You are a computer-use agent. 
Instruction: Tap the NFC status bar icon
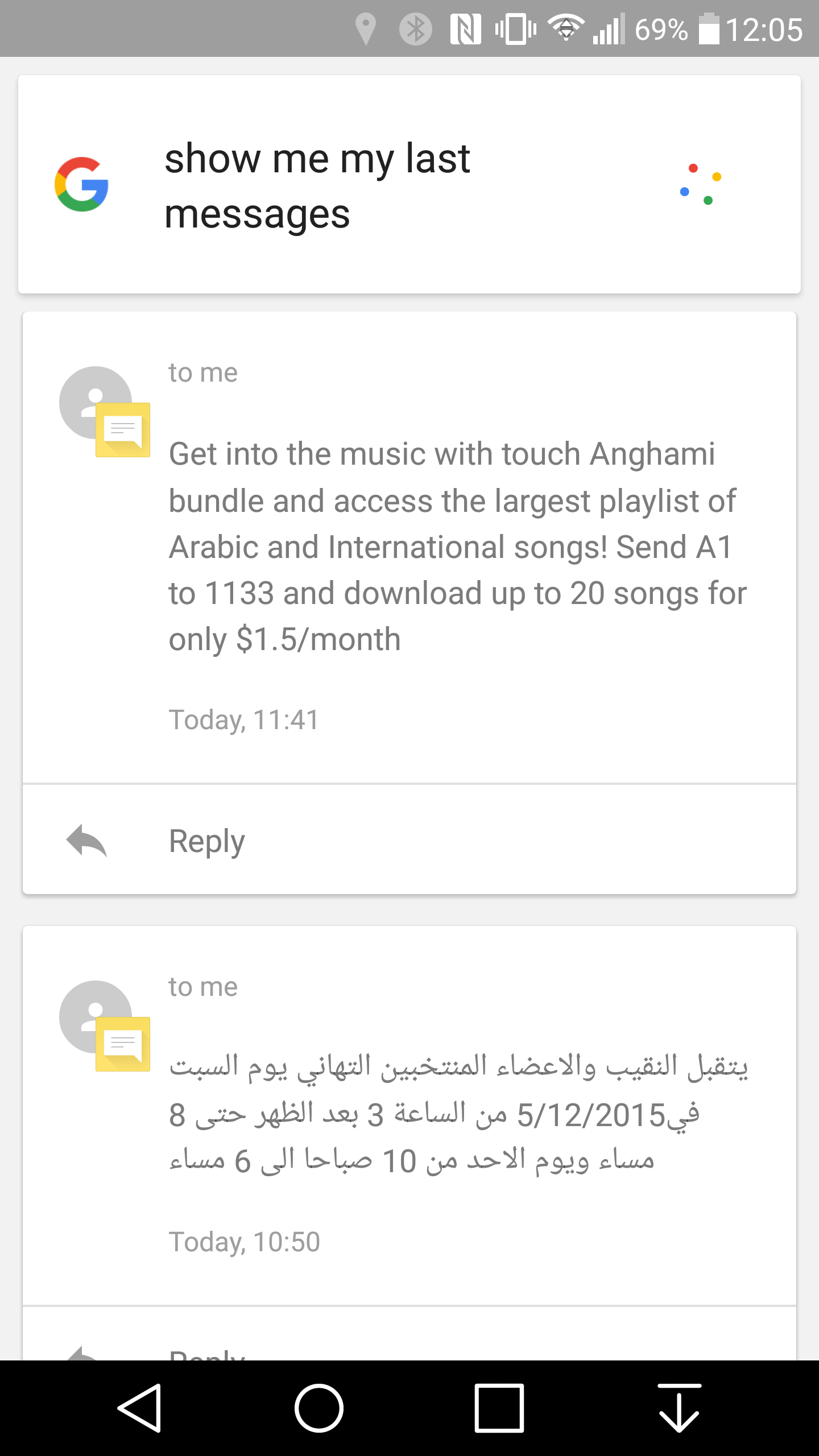pos(465,29)
